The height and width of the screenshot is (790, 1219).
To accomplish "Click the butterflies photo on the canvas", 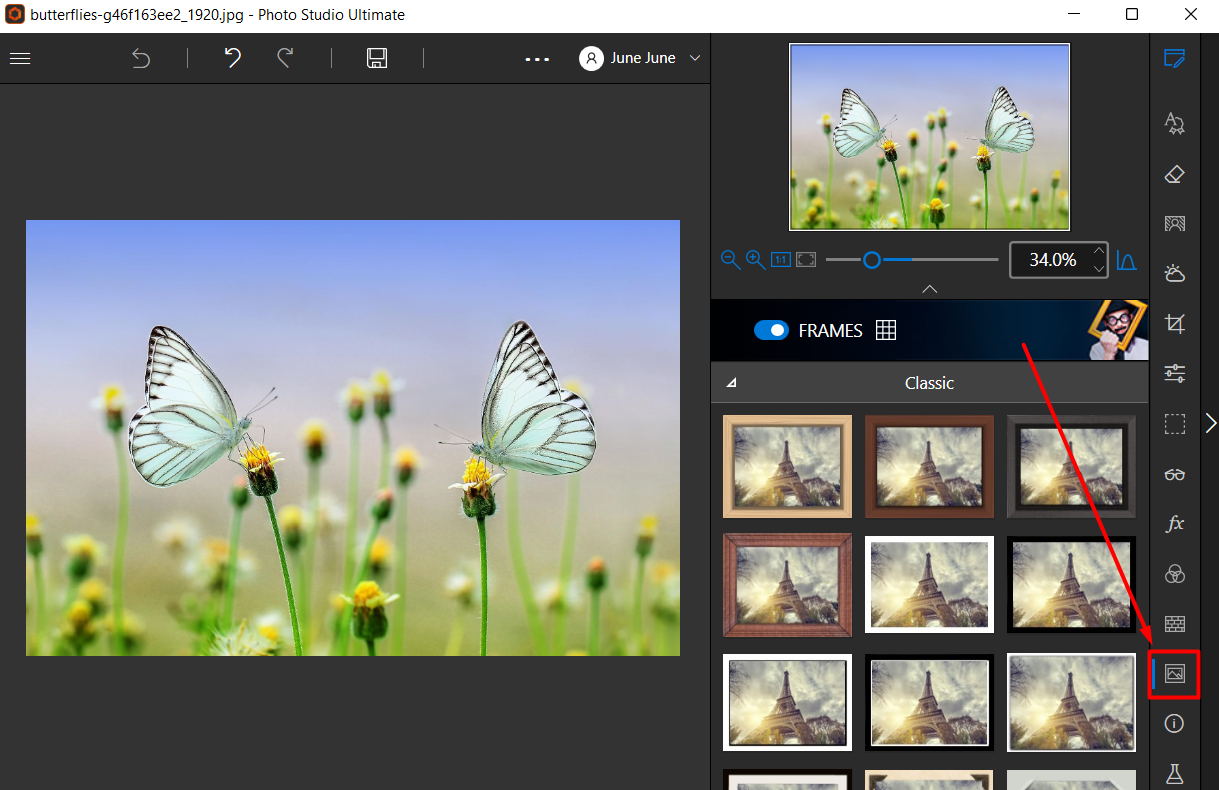I will click(x=353, y=438).
